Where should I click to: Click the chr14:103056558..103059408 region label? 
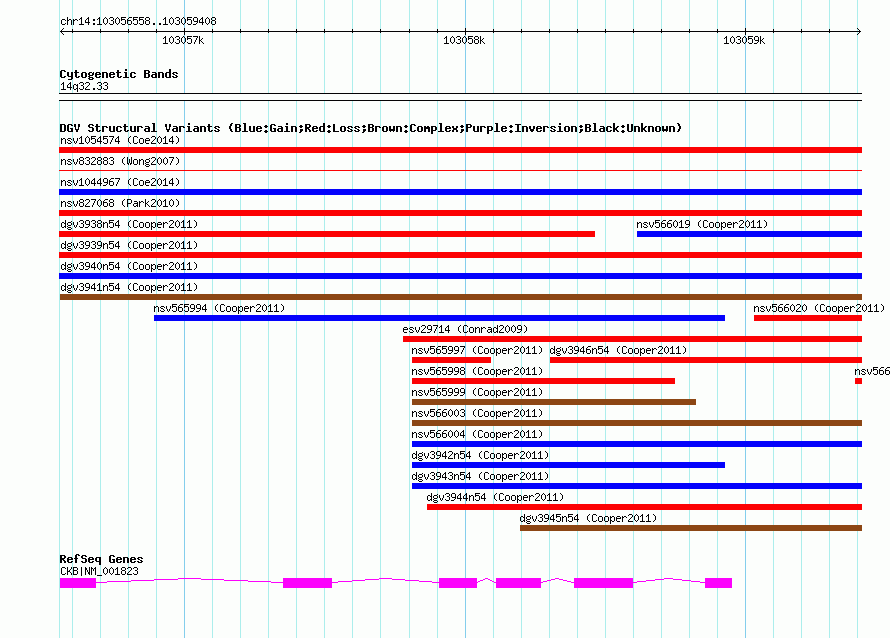coord(138,21)
